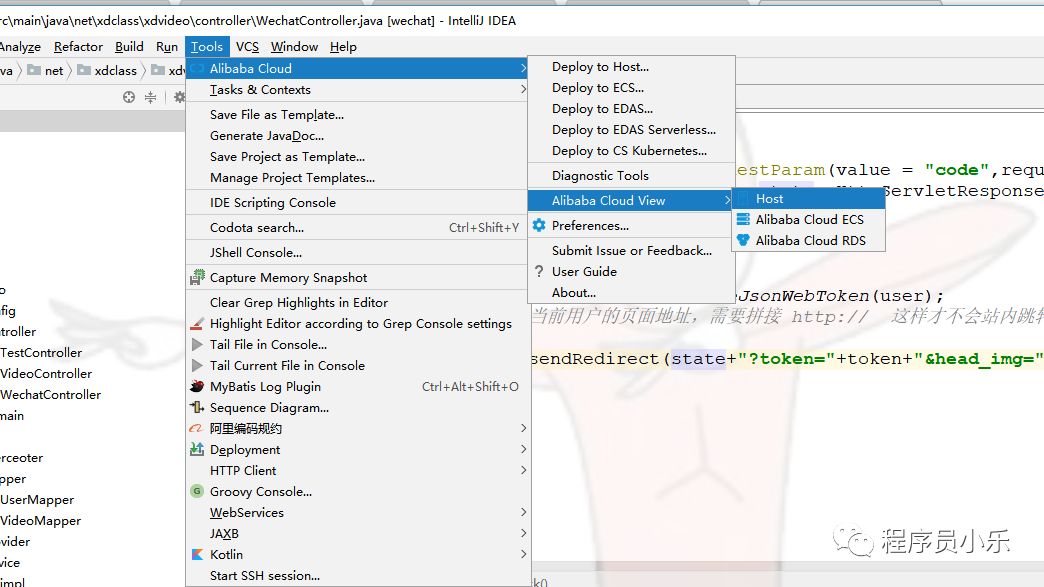Select Deploy to ECS... menu entry

[597, 88]
